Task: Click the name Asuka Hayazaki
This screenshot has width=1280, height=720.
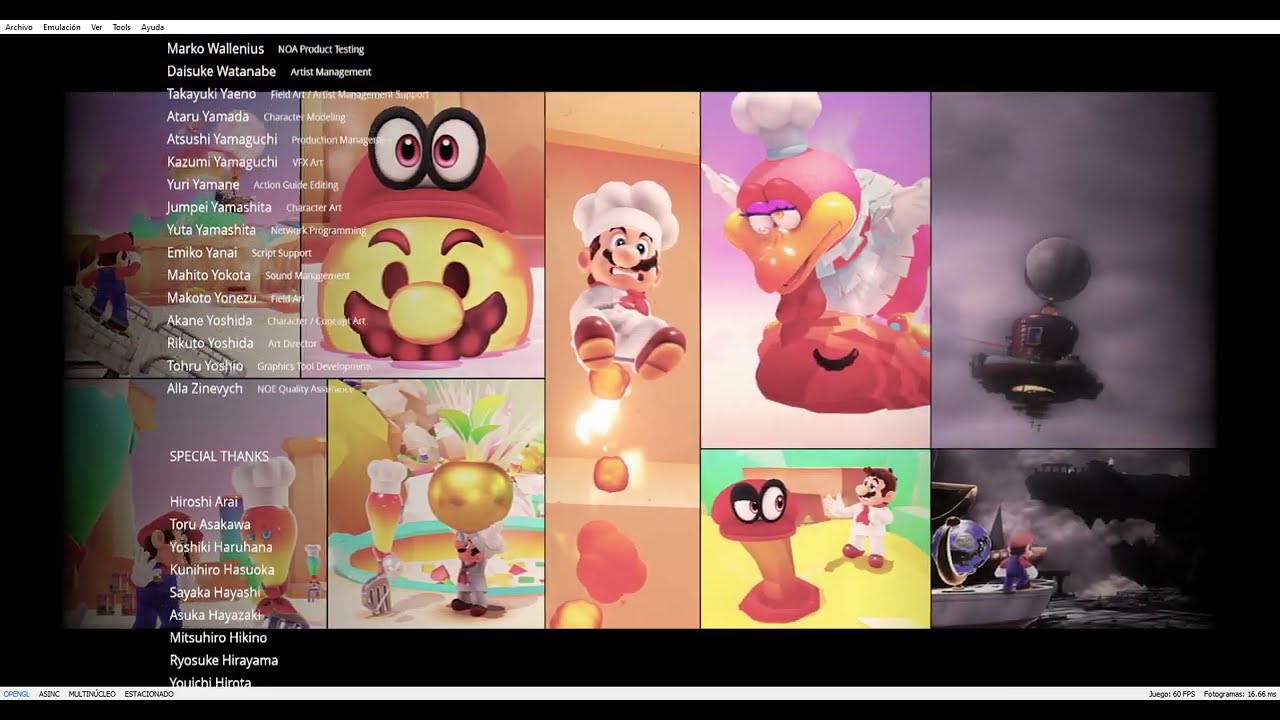Action: (216, 615)
